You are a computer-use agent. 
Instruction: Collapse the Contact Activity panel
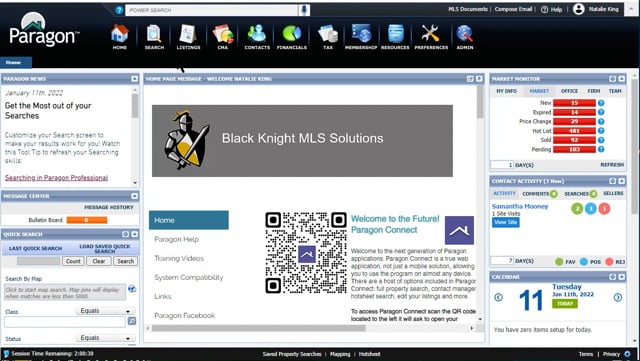(621, 181)
